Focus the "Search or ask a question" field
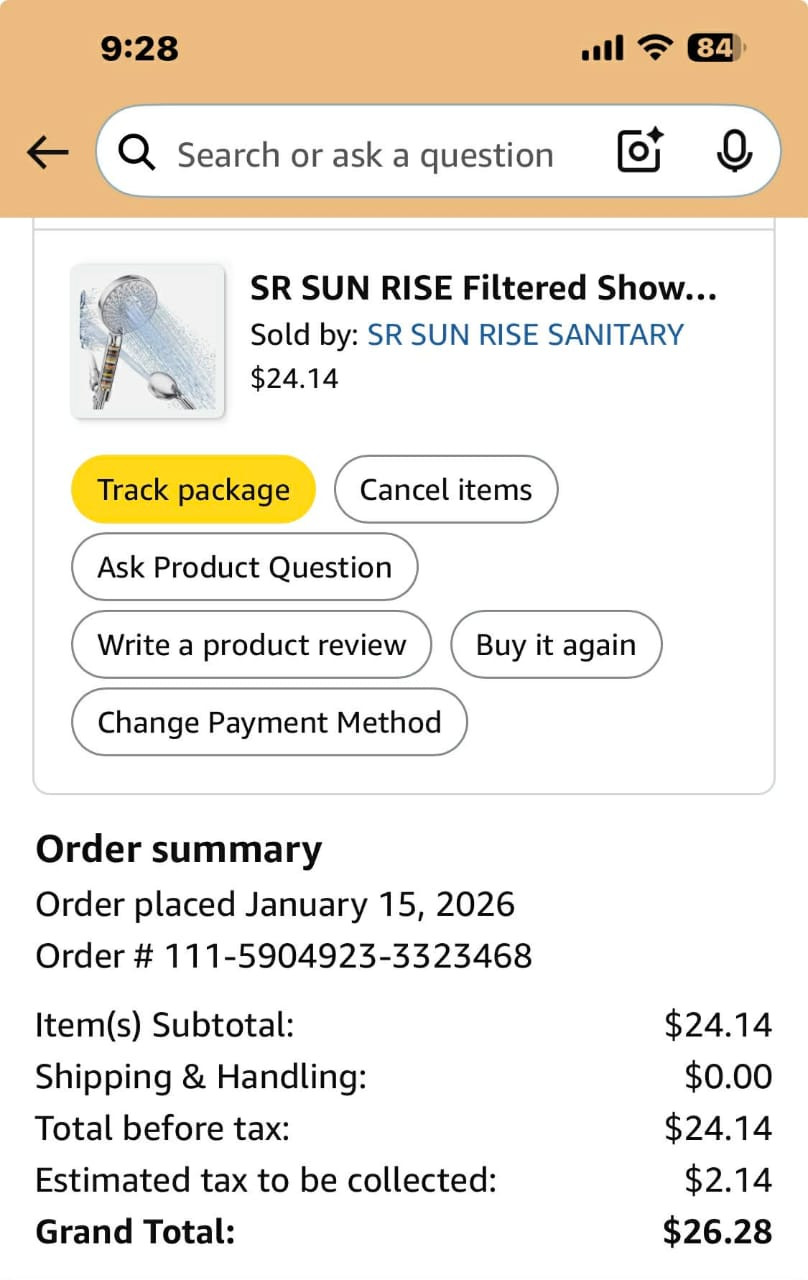The width and height of the screenshot is (808, 1280). [x=365, y=155]
